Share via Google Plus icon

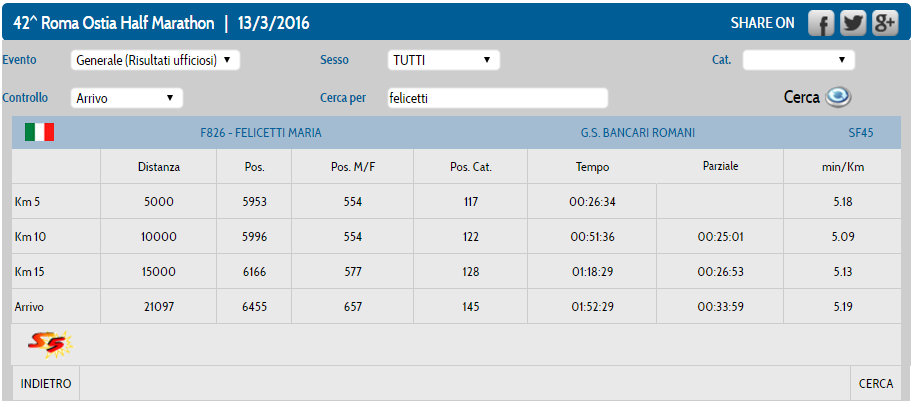(x=885, y=24)
